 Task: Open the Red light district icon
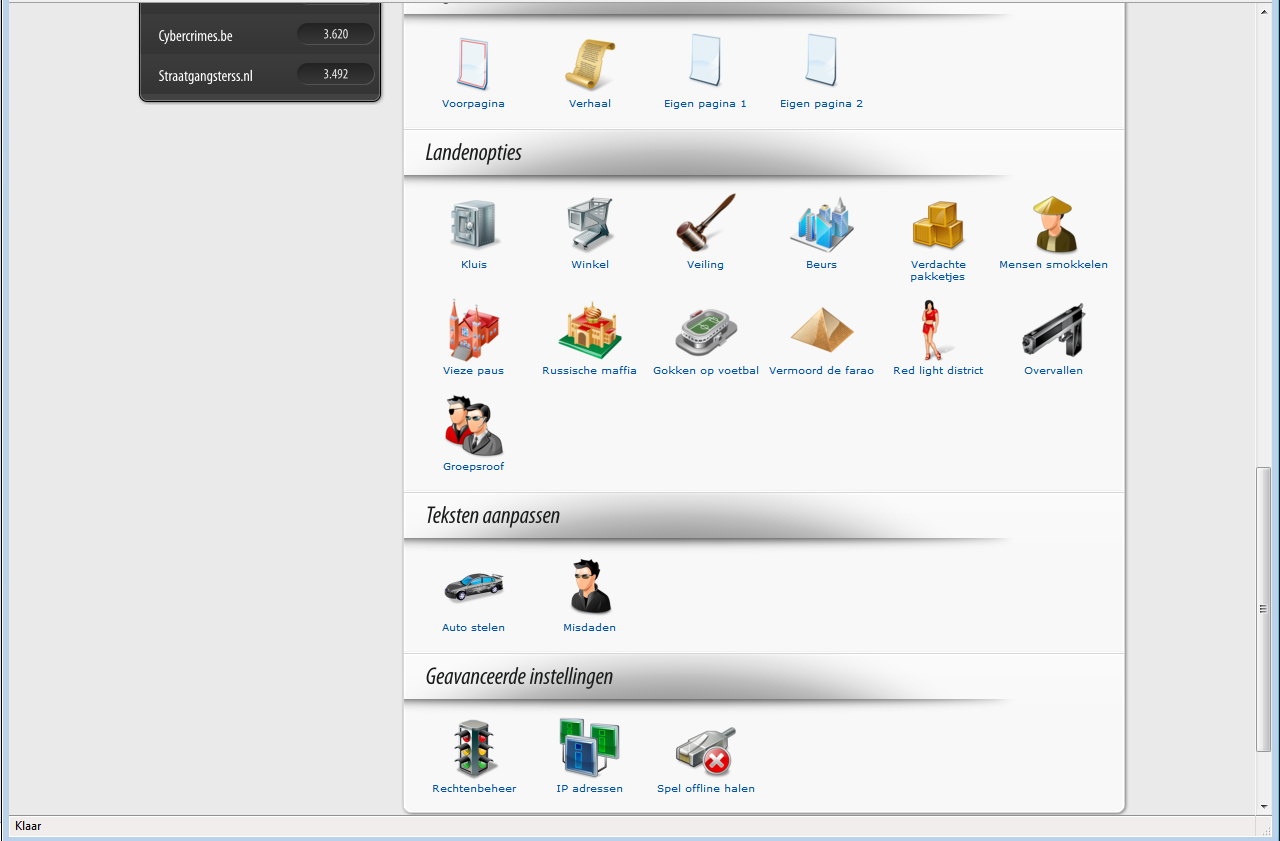[931, 330]
